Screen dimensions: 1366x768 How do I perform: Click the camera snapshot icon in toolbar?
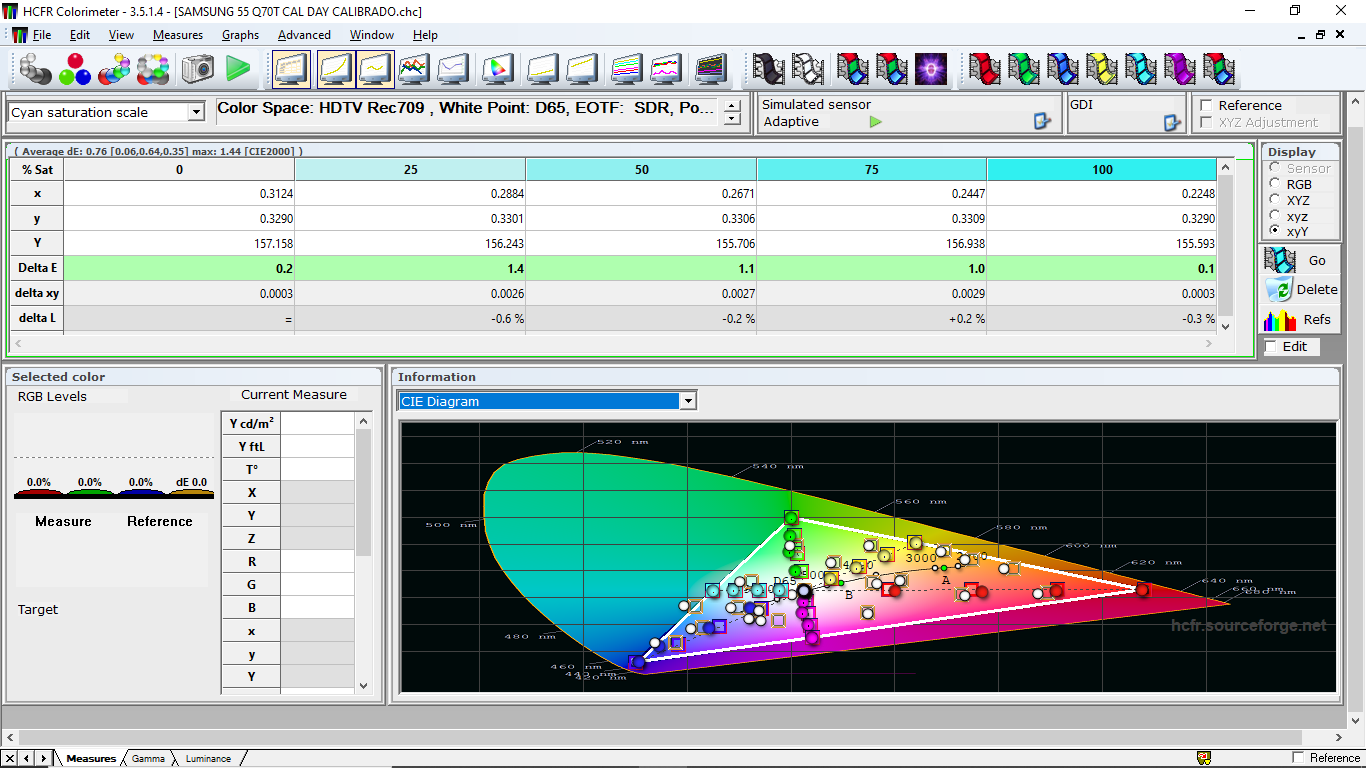coord(197,69)
